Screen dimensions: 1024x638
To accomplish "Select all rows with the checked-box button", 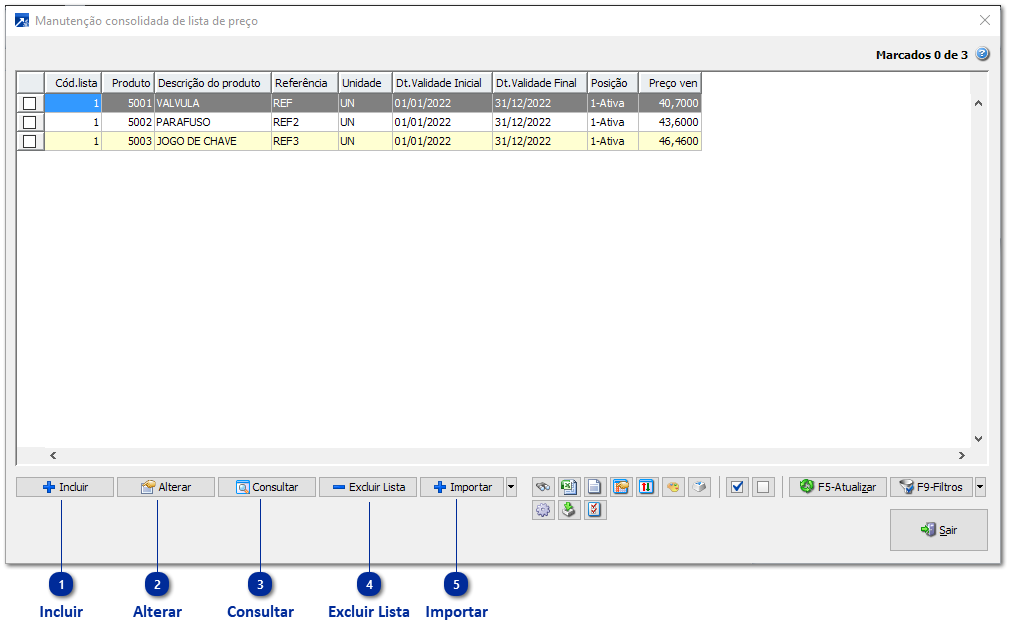I will [x=737, y=487].
